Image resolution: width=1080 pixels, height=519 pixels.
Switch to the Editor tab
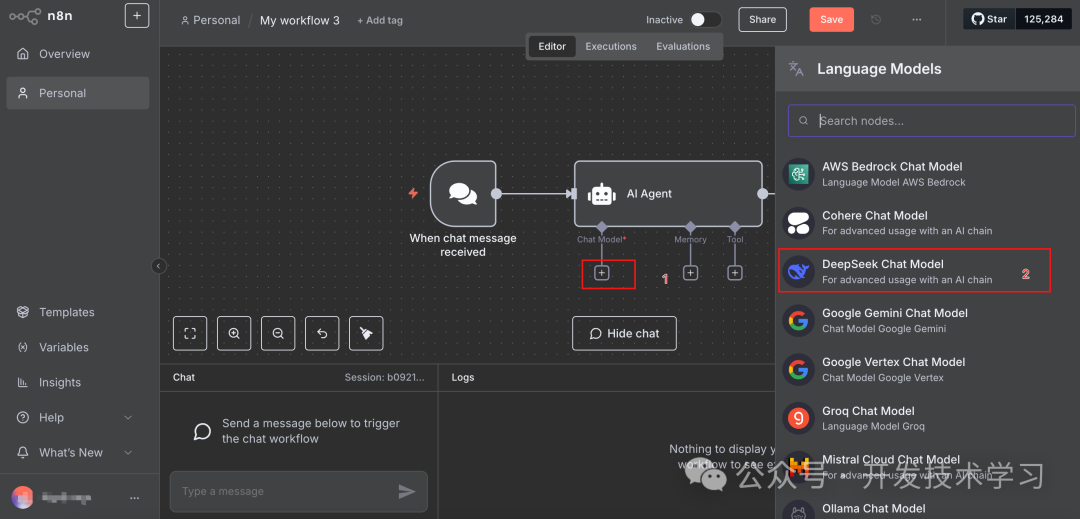pyautogui.click(x=552, y=46)
